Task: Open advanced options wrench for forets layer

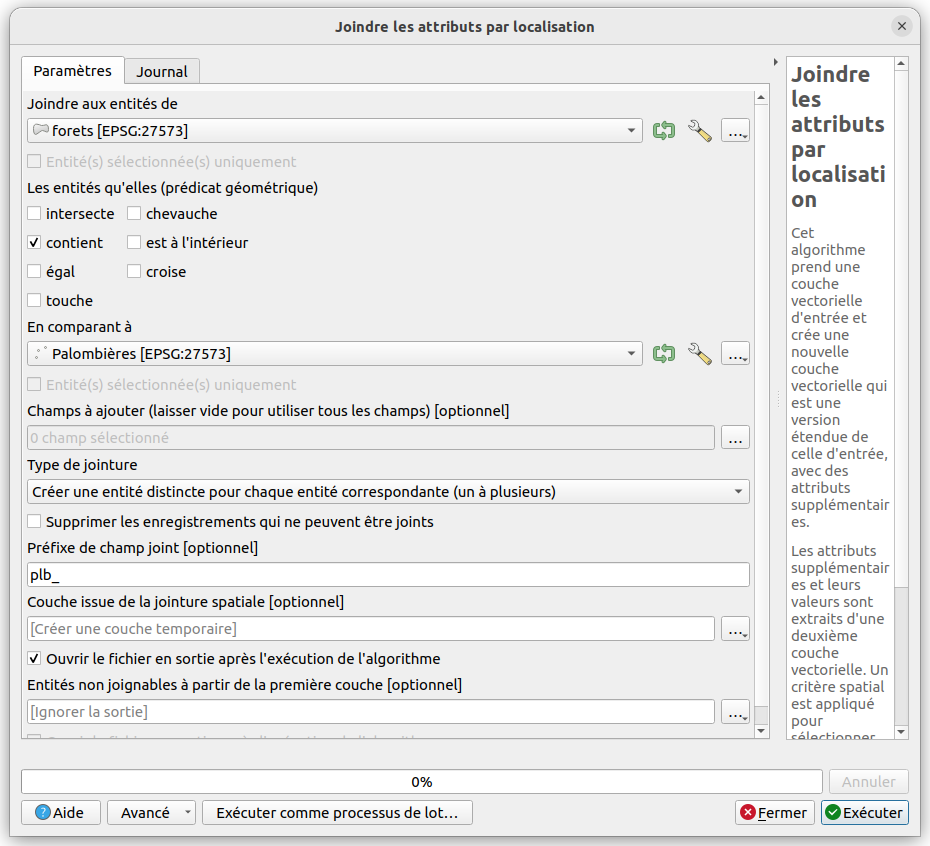Action: (700, 131)
